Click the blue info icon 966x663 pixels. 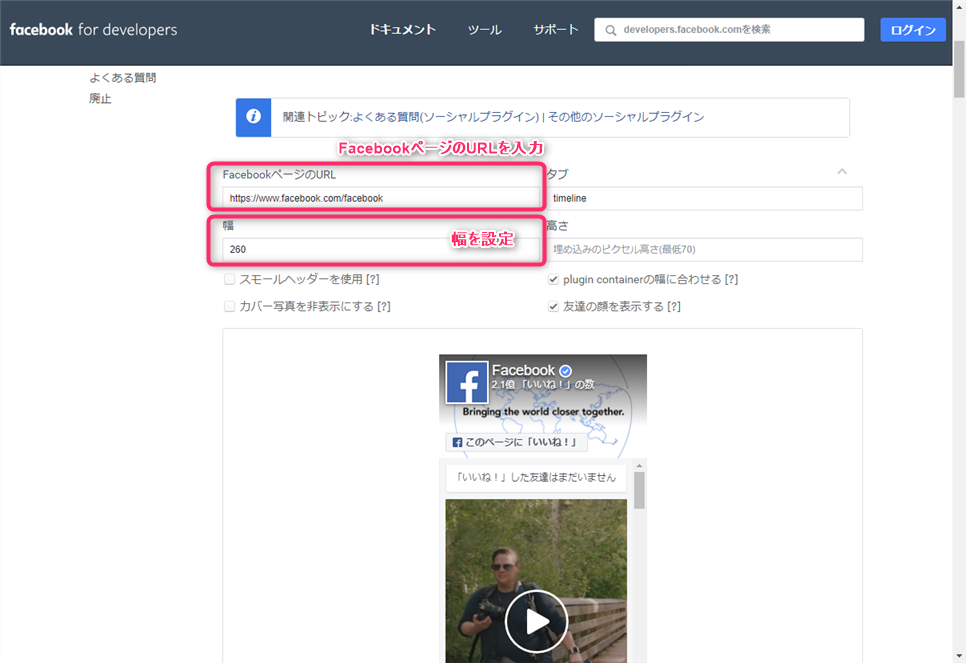[x=253, y=117]
